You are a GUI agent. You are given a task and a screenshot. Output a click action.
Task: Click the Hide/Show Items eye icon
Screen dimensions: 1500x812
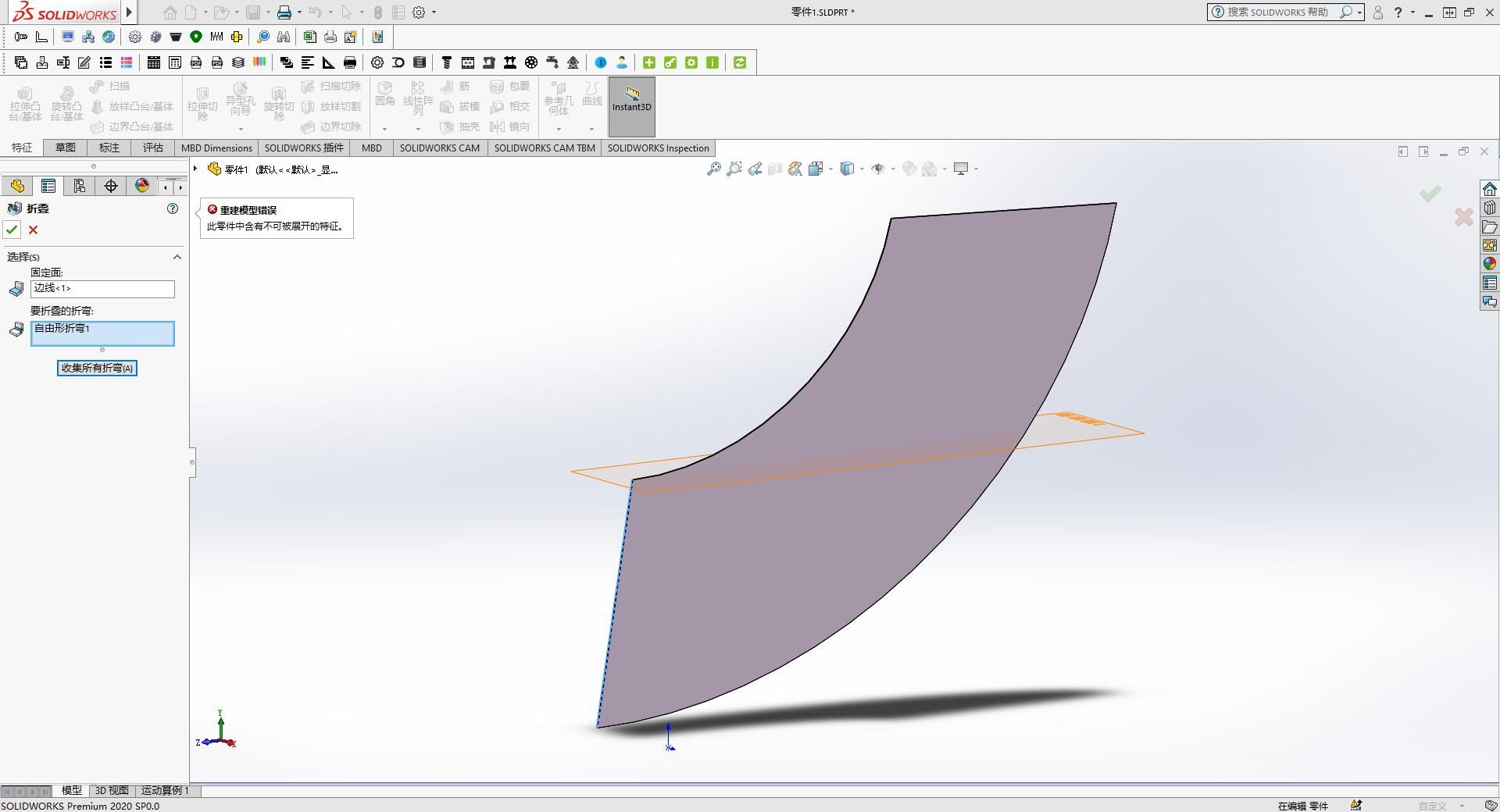pos(878,169)
